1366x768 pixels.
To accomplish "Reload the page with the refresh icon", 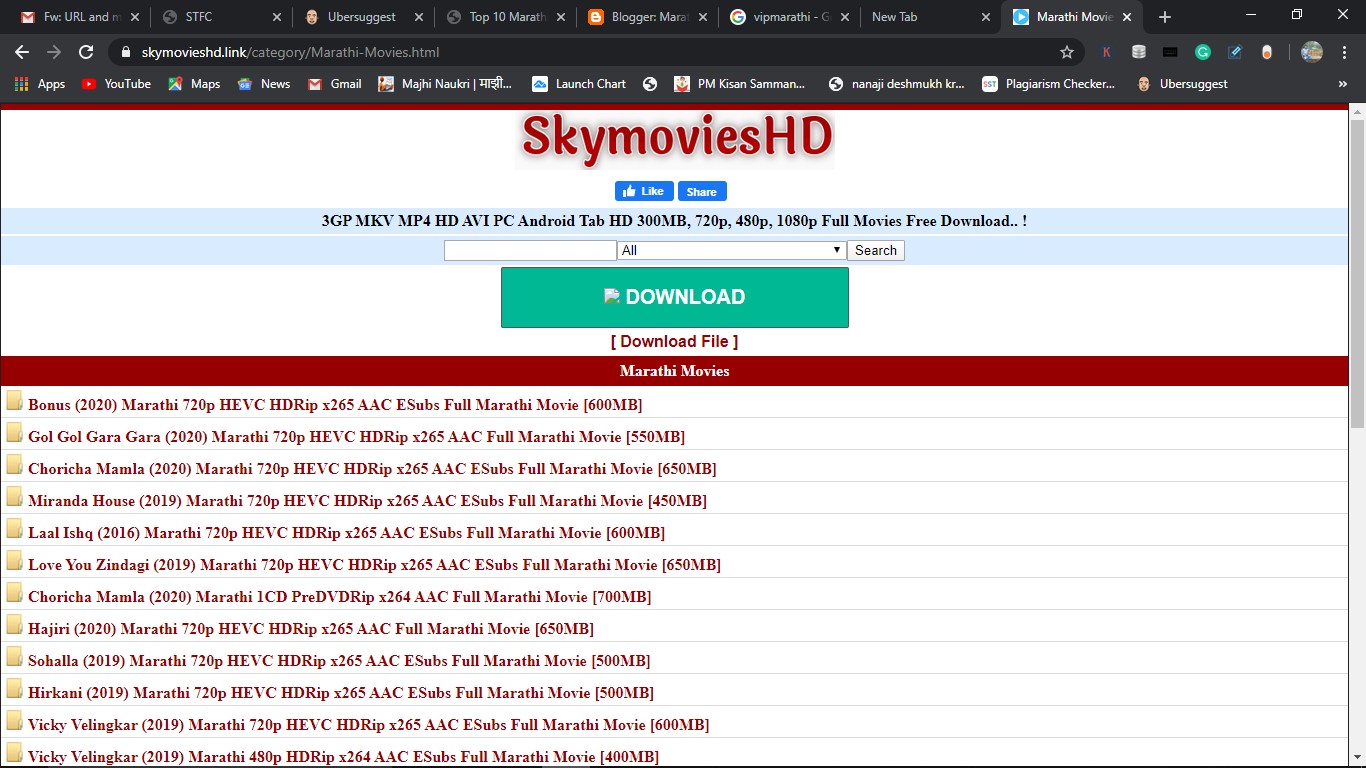I will click(x=86, y=52).
